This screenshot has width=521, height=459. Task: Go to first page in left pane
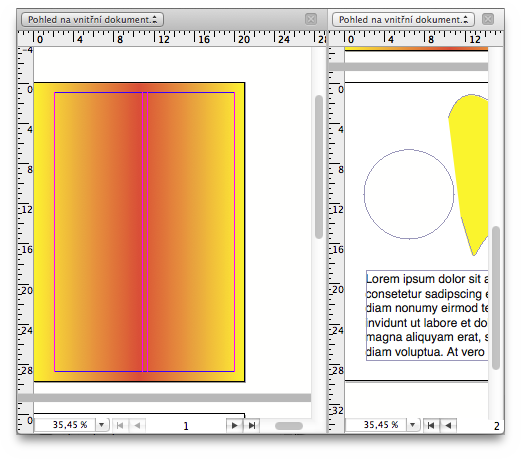point(120,425)
